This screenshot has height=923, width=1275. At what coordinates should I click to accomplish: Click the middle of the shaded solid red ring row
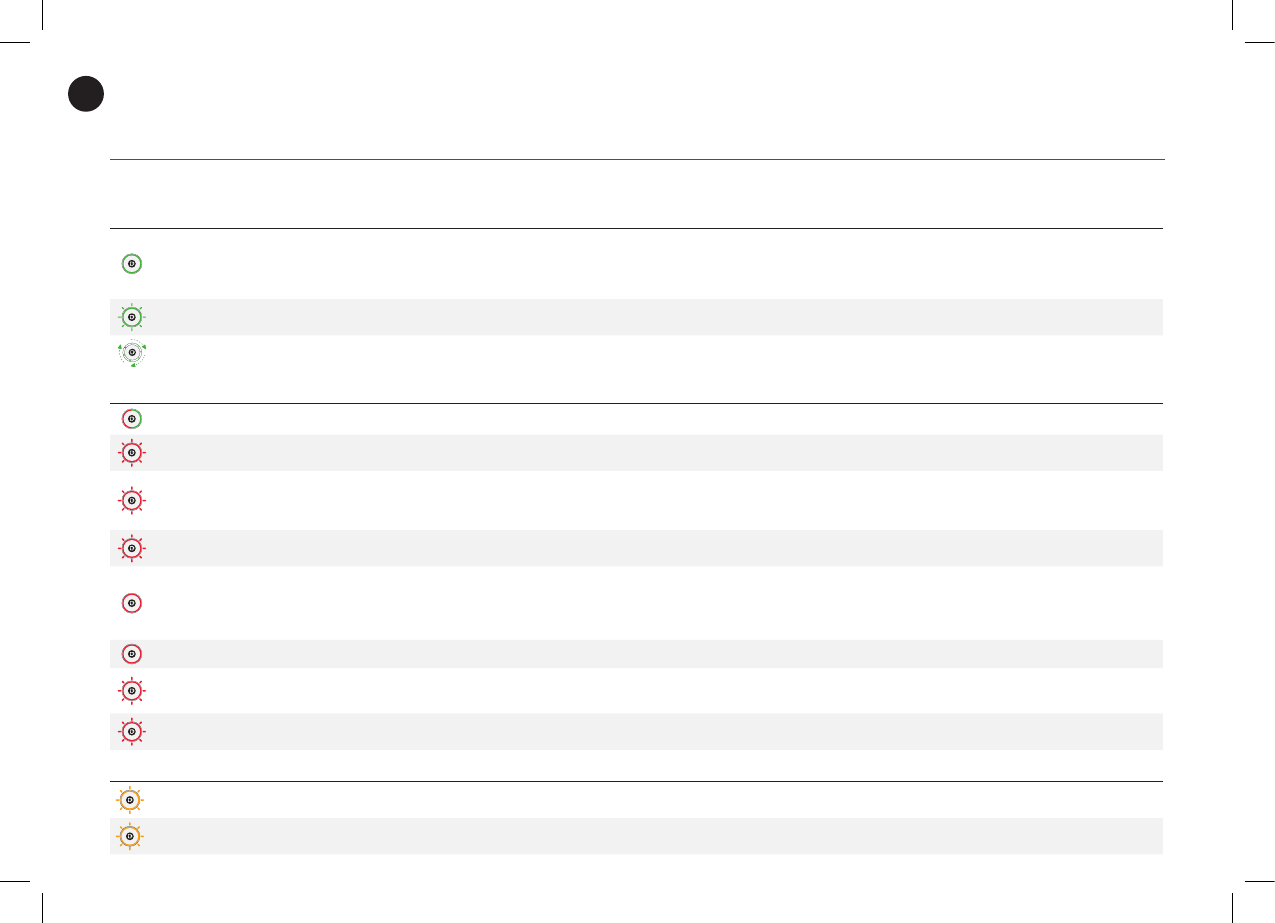(636, 654)
